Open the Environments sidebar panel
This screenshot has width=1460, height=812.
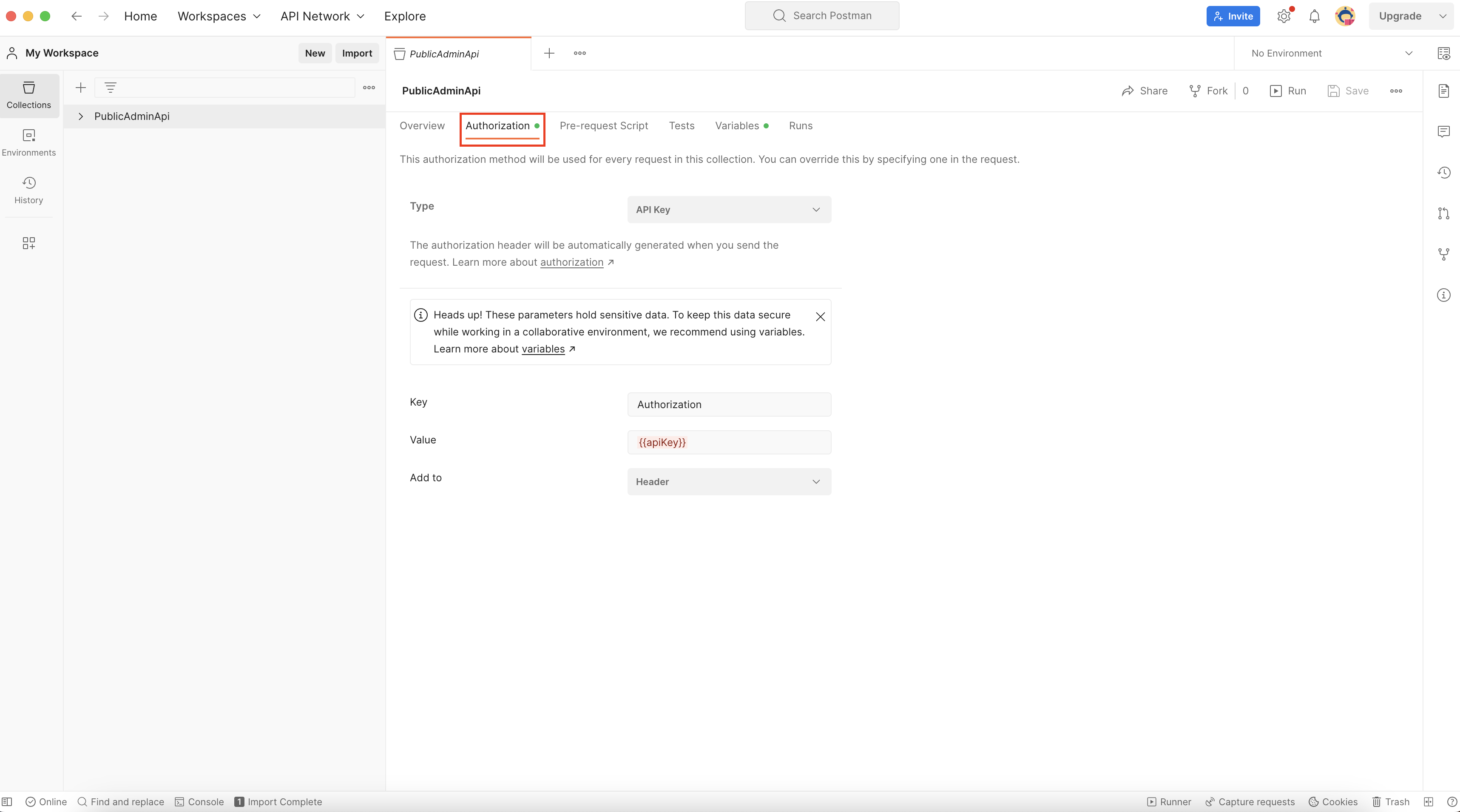[x=28, y=142]
